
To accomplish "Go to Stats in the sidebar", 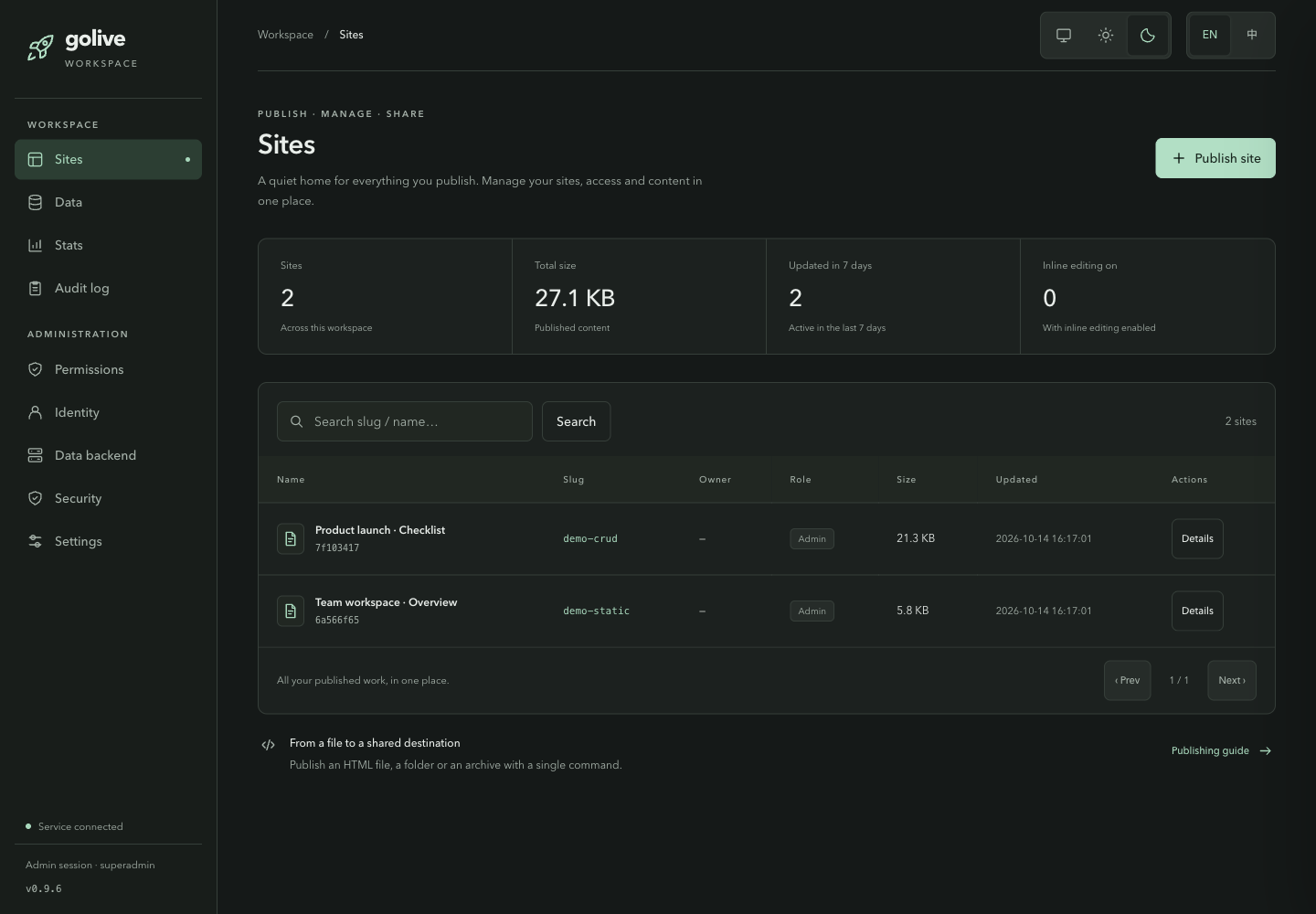I will [108, 245].
